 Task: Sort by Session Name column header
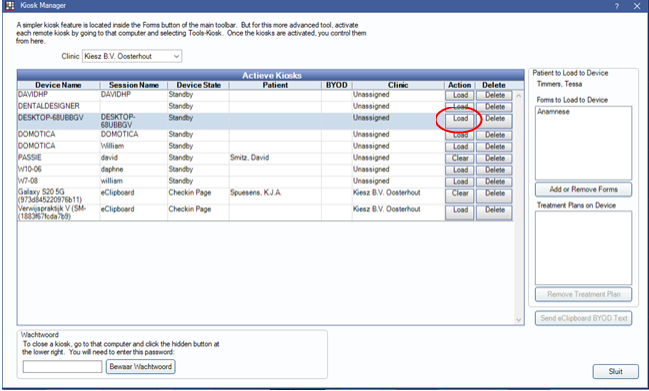pos(134,85)
